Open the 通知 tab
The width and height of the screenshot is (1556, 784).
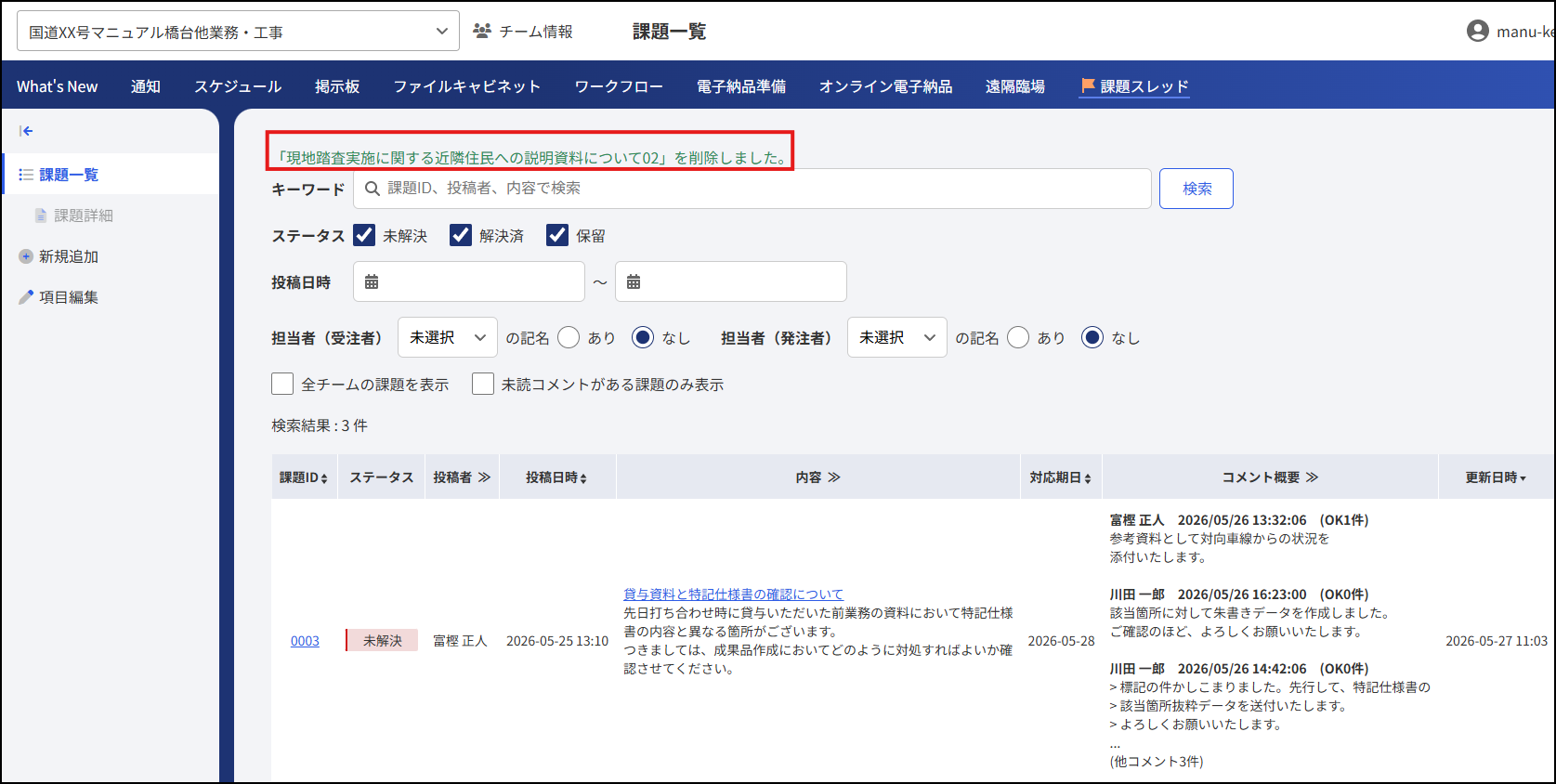pyautogui.click(x=146, y=86)
